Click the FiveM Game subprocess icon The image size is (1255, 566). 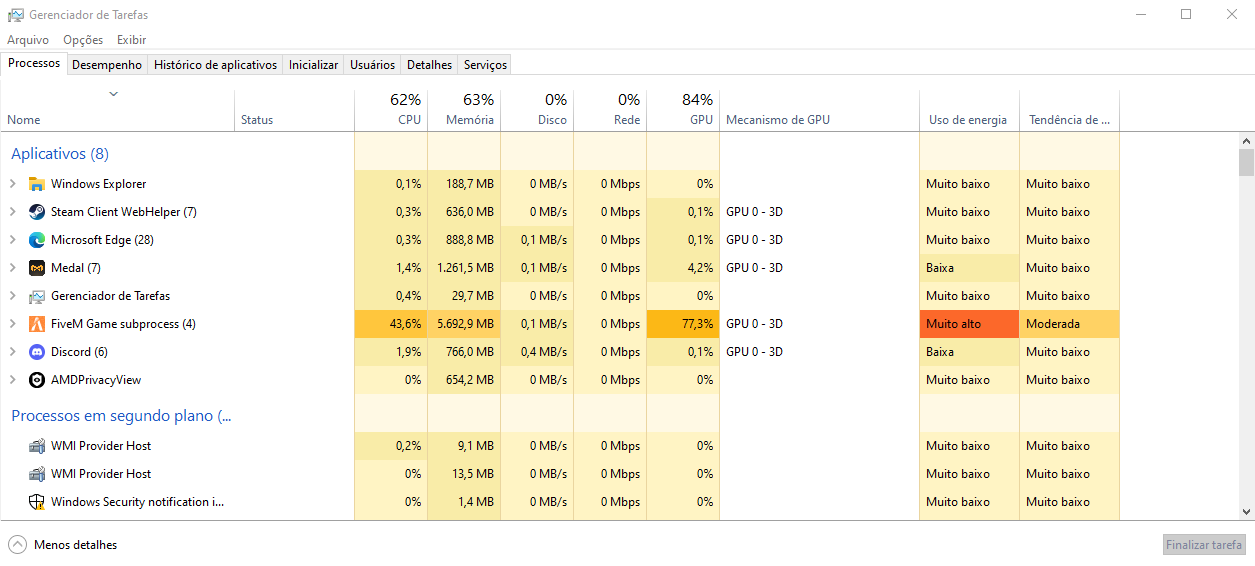click(37, 324)
